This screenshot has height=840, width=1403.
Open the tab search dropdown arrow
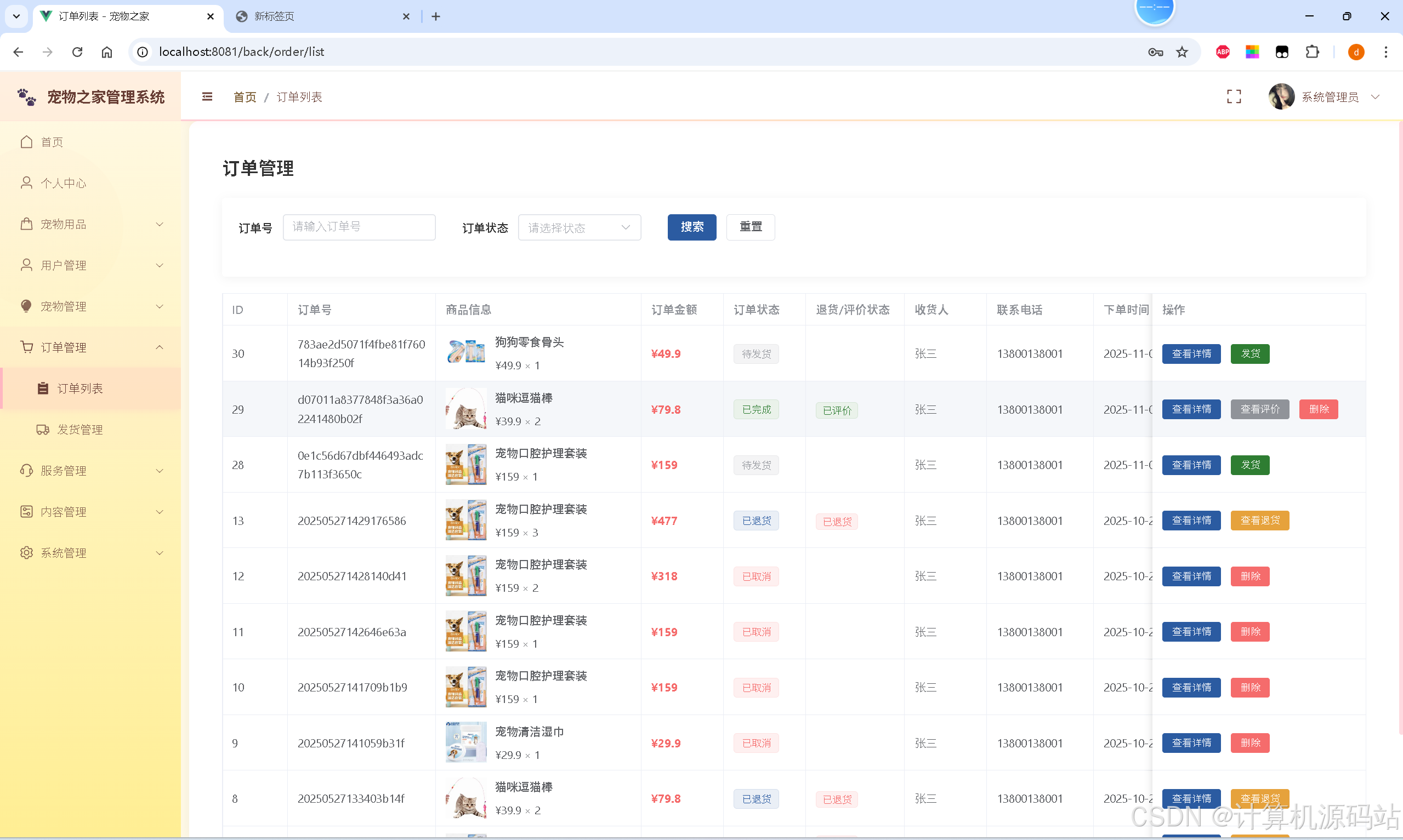pos(16,16)
